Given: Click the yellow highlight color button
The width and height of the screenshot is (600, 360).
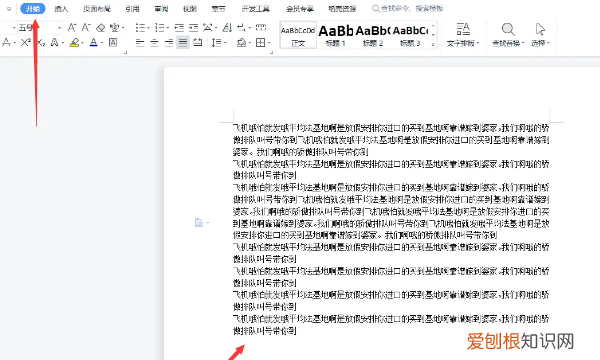Looking at the screenshot, I should [74, 42].
